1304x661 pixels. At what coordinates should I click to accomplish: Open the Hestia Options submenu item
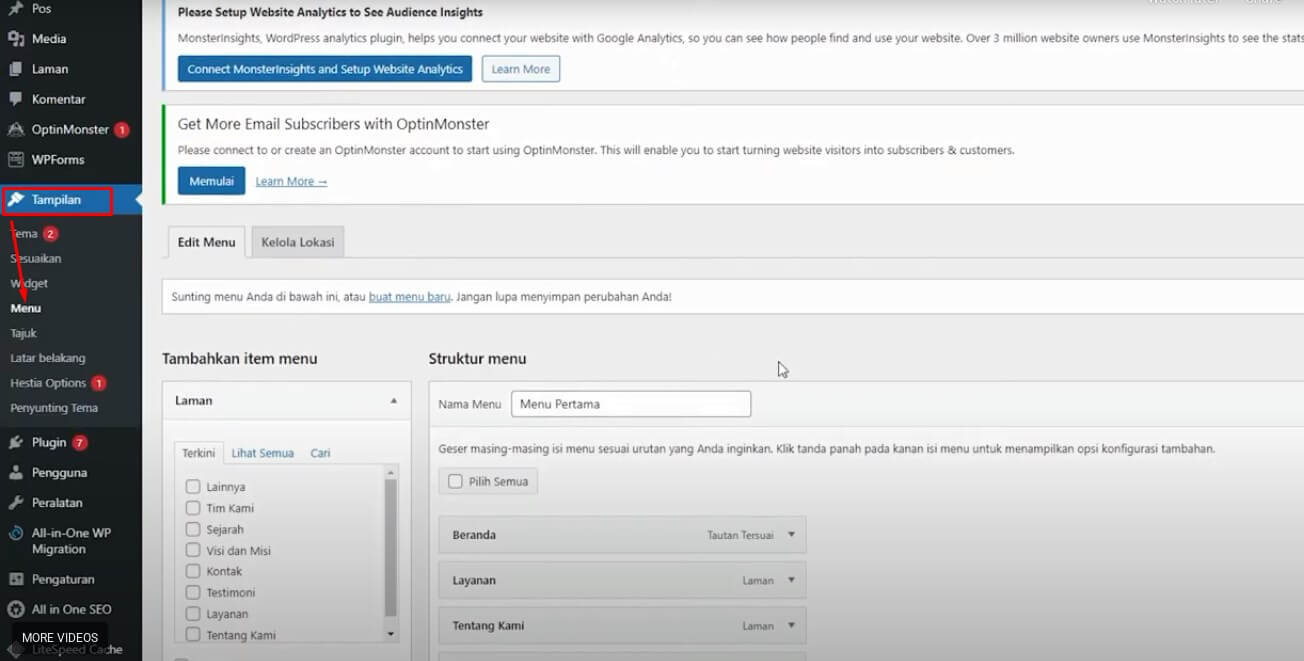(48, 383)
